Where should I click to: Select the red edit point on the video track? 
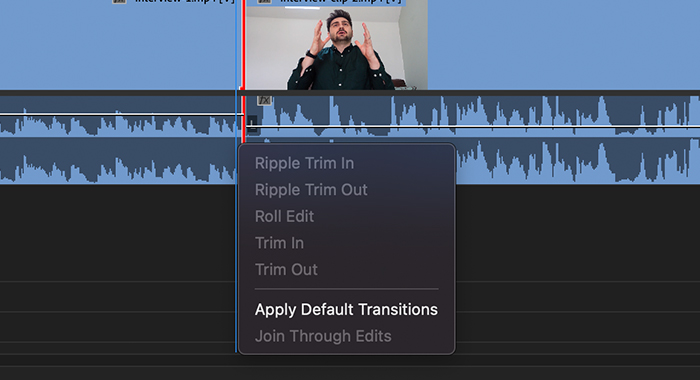click(243, 45)
